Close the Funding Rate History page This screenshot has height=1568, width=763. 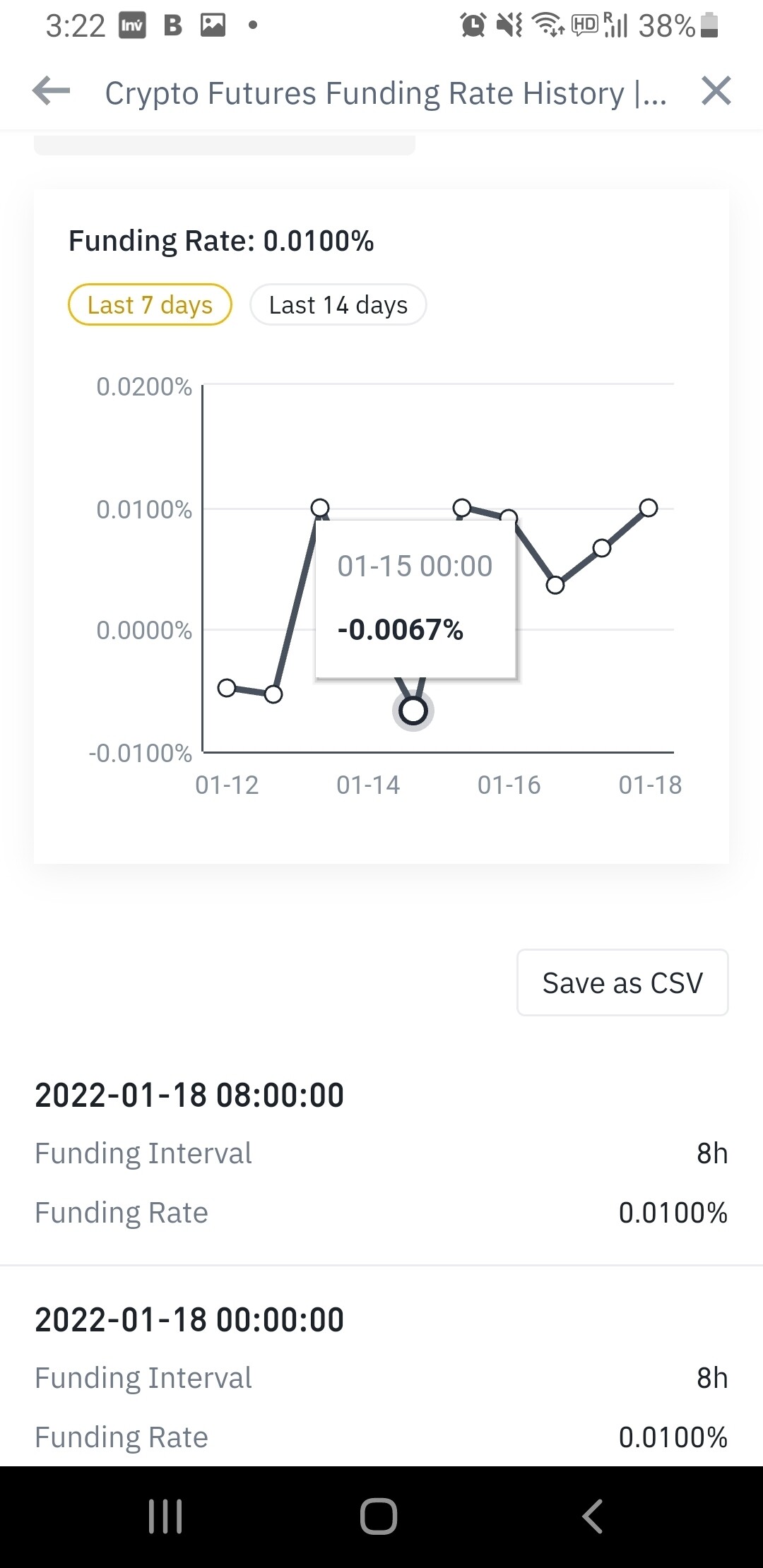(716, 92)
